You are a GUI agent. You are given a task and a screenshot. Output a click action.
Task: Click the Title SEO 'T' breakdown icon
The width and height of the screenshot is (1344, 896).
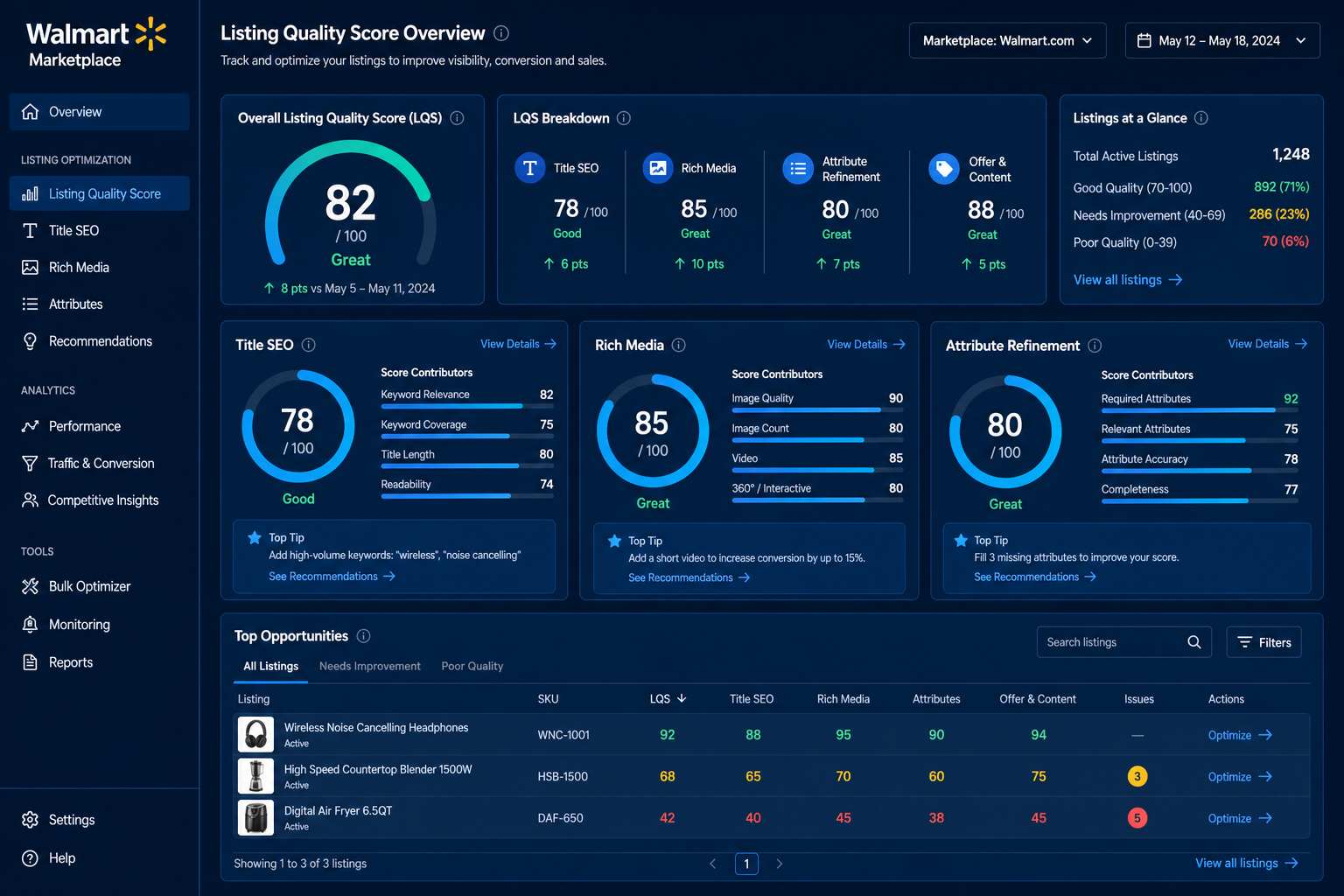pyautogui.click(x=529, y=168)
